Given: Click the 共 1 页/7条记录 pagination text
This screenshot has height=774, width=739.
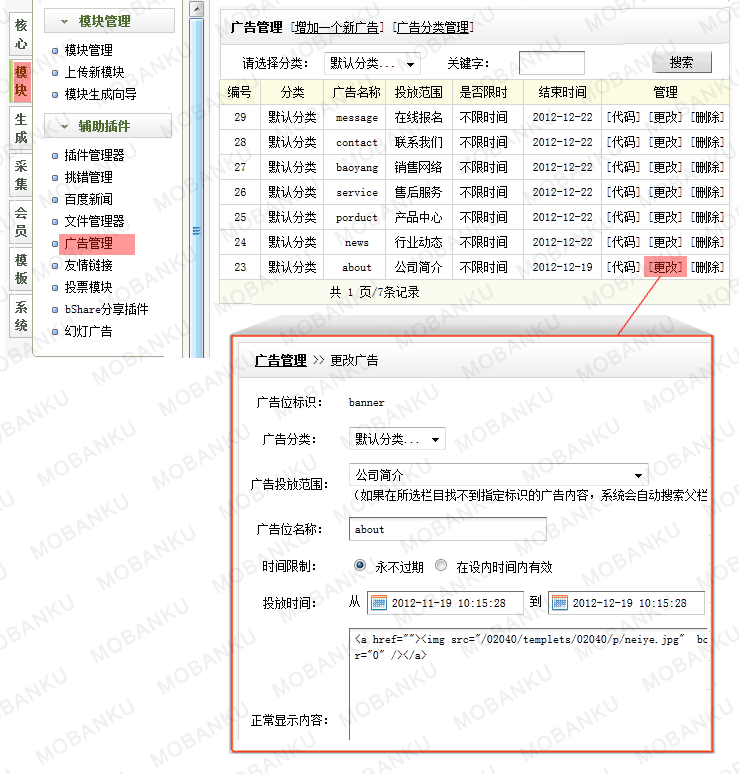Looking at the screenshot, I should 375,292.
